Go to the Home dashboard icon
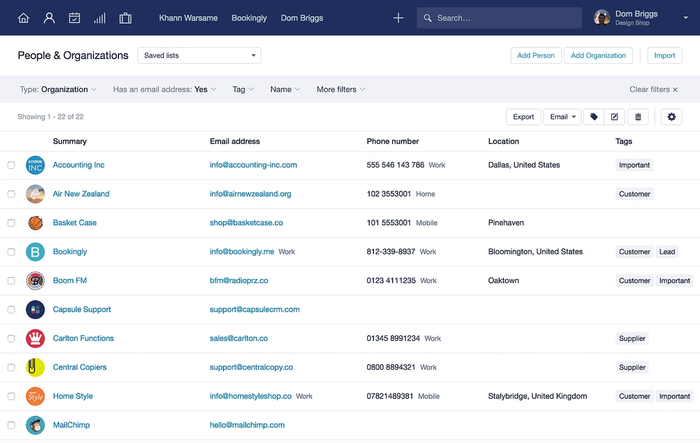The image size is (700, 443). pos(24,18)
